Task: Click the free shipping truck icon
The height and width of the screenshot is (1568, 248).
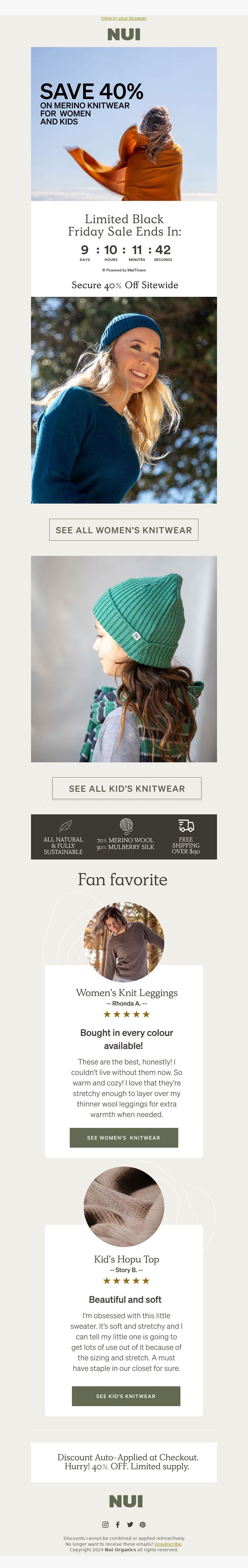Action: [x=186, y=825]
